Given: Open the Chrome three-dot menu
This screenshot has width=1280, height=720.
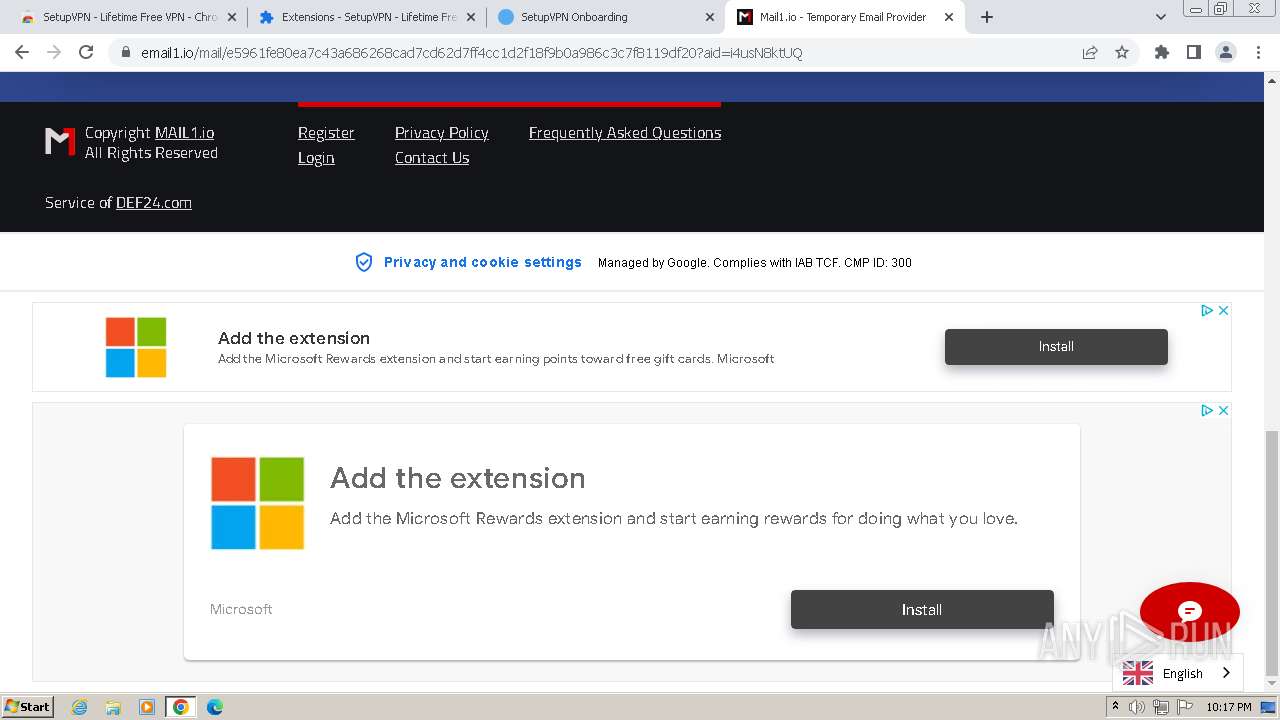Looking at the screenshot, I should 1258,52.
